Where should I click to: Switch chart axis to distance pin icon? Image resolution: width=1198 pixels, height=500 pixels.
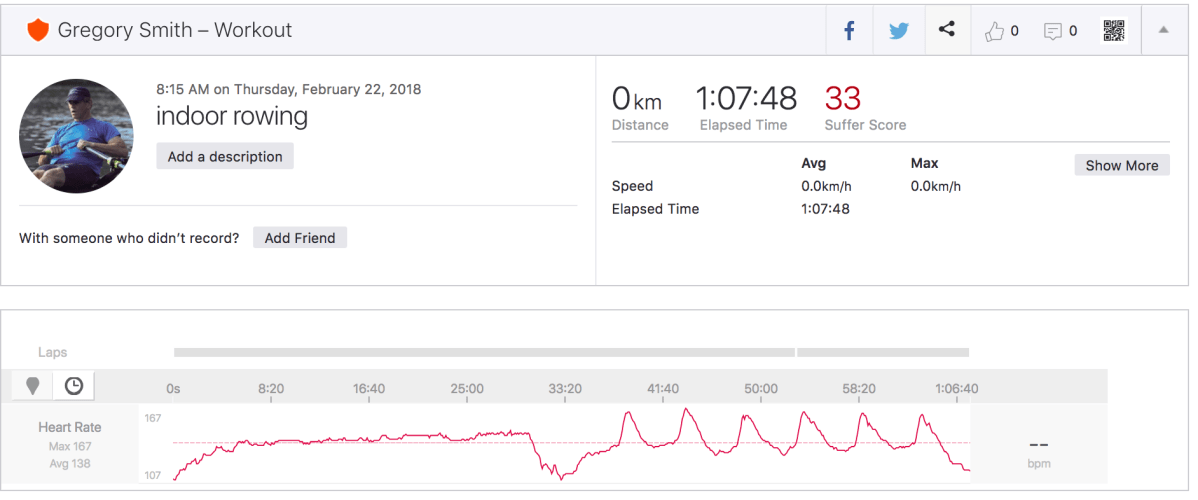33,385
